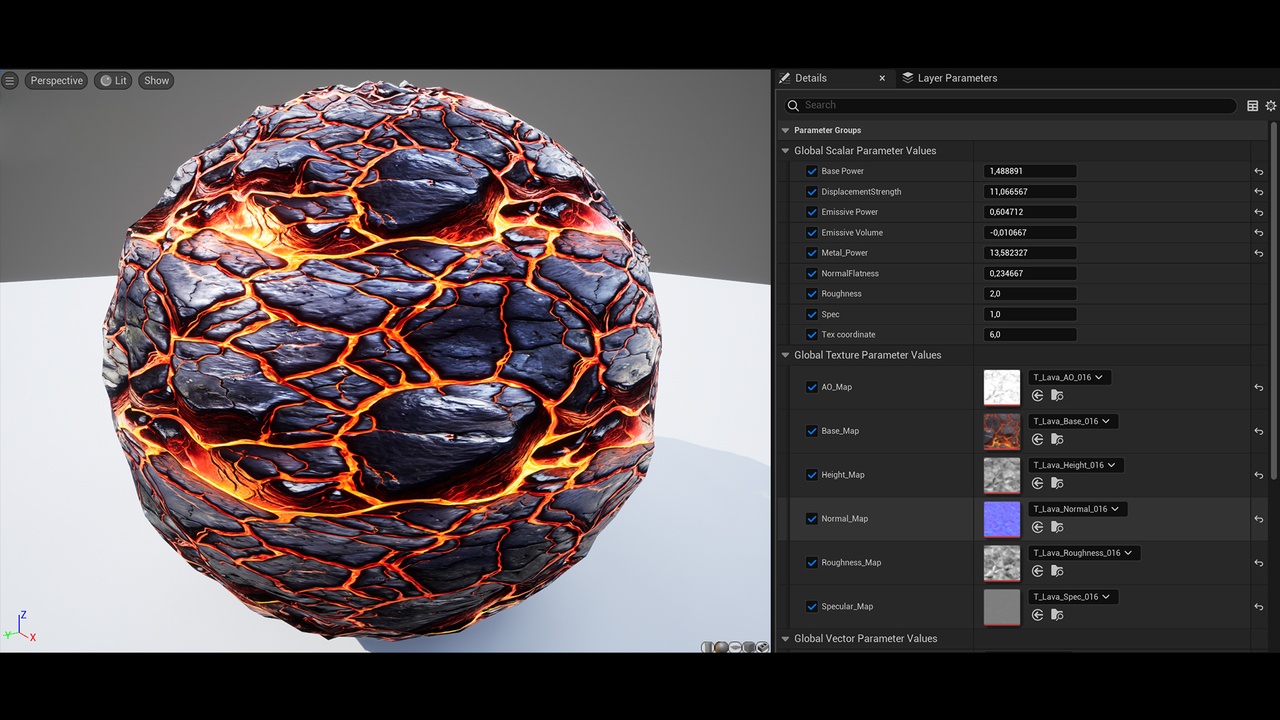
Task: Browse to Specular_Map asset in Content Browser
Action: point(1057,616)
